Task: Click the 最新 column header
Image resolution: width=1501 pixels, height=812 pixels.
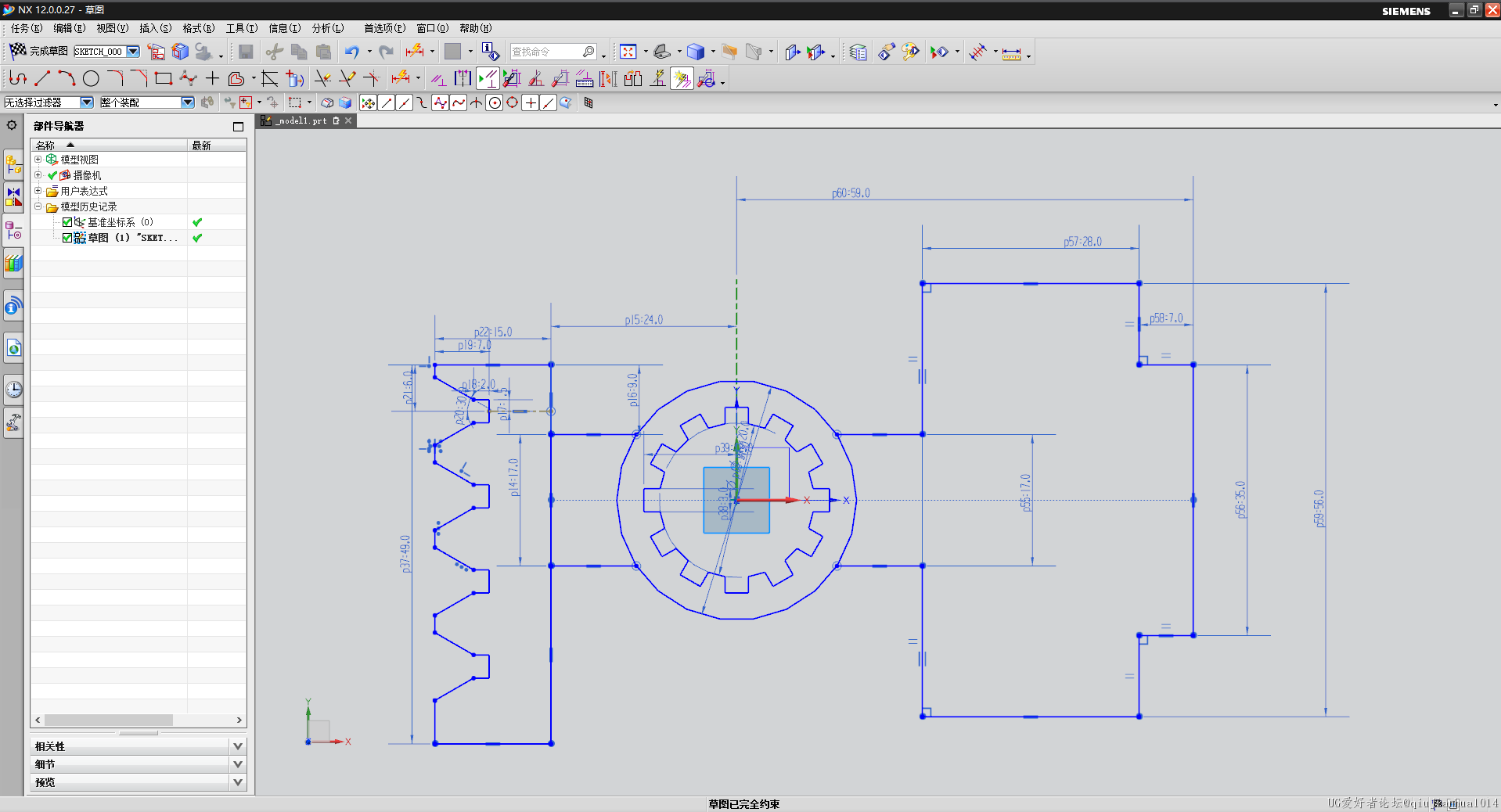Action: coord(217,146)
